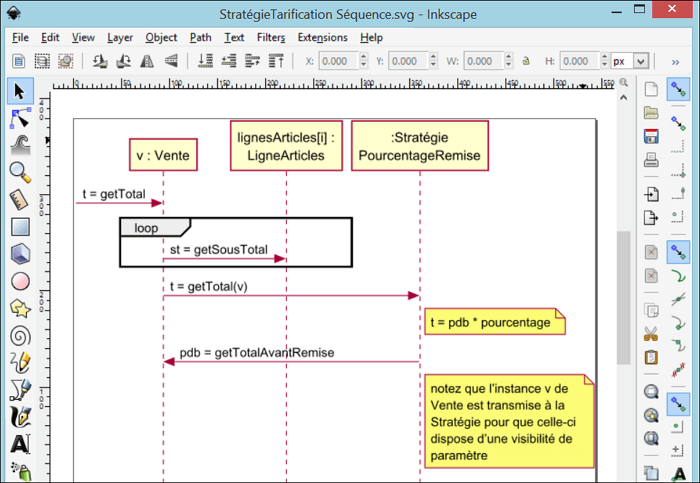Click the Print document icon
The width and height of the screenshot is (700, 483).
pos(651,159)
